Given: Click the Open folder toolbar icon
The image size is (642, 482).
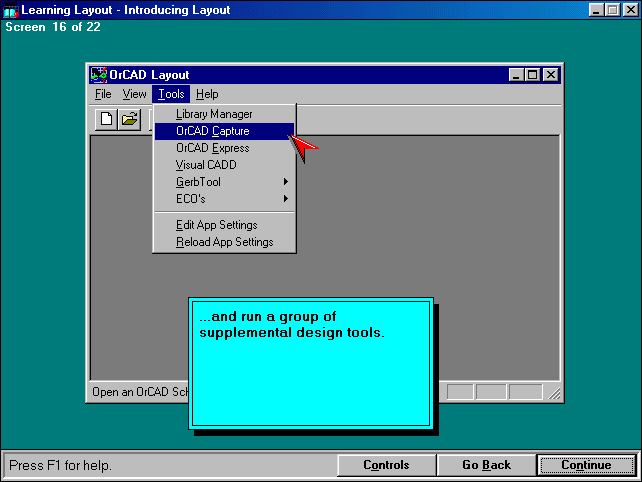Looking at the screenshot, I should pos(129,119).
